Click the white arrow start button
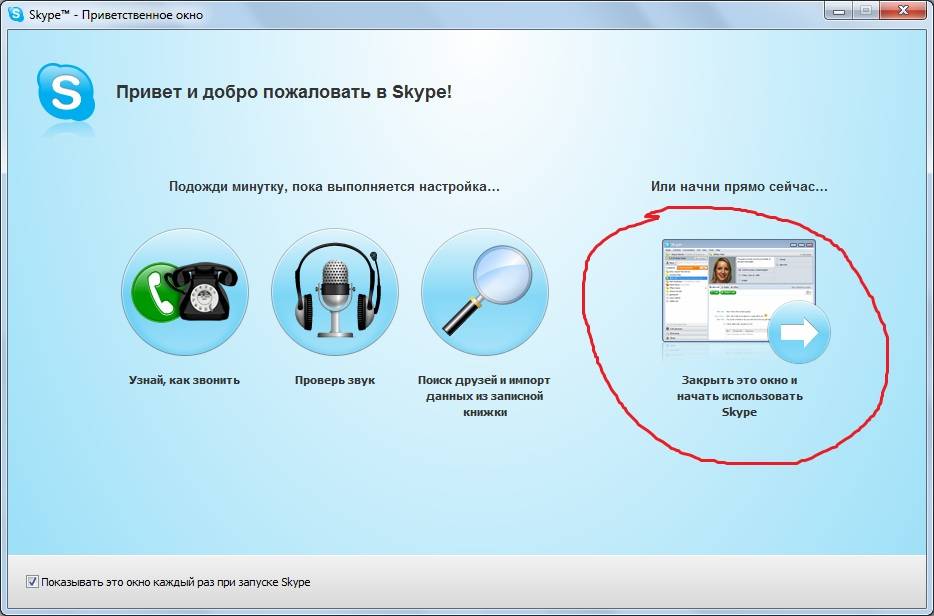Viewport: 934px width, 616px height. point(799,332)
